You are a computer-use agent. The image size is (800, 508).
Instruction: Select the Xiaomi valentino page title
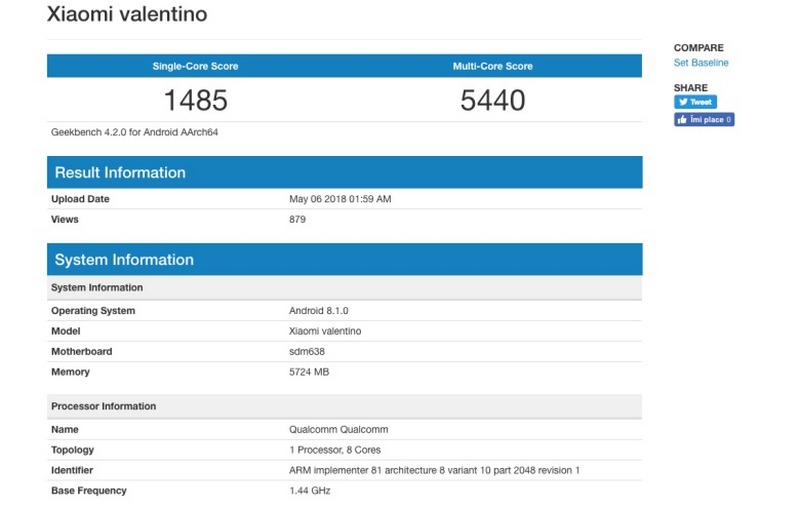(127, 14)
